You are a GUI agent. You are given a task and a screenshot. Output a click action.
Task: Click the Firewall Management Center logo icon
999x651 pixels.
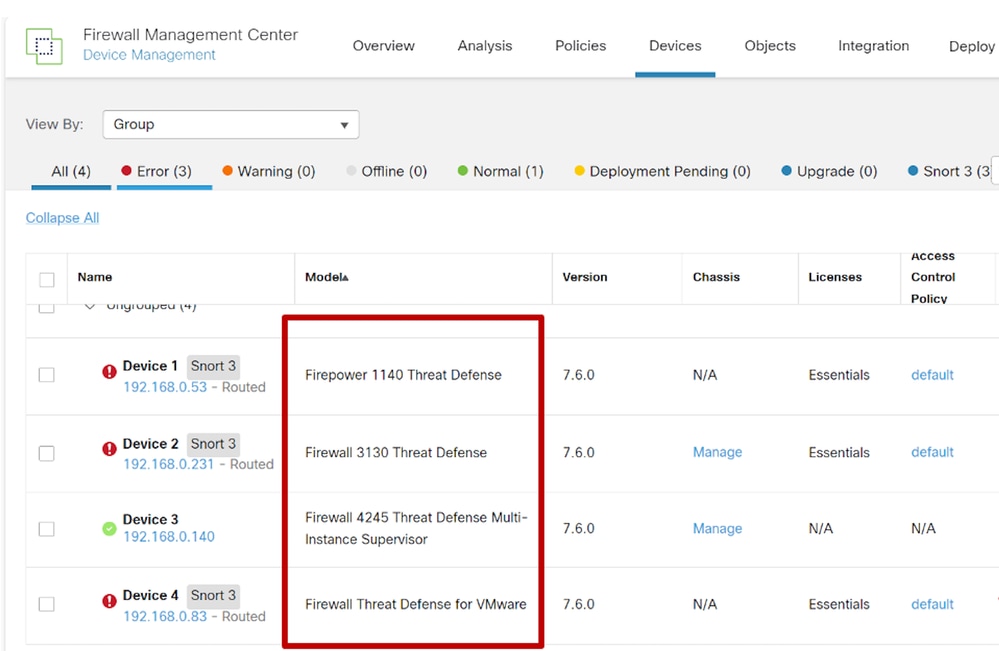44,46
